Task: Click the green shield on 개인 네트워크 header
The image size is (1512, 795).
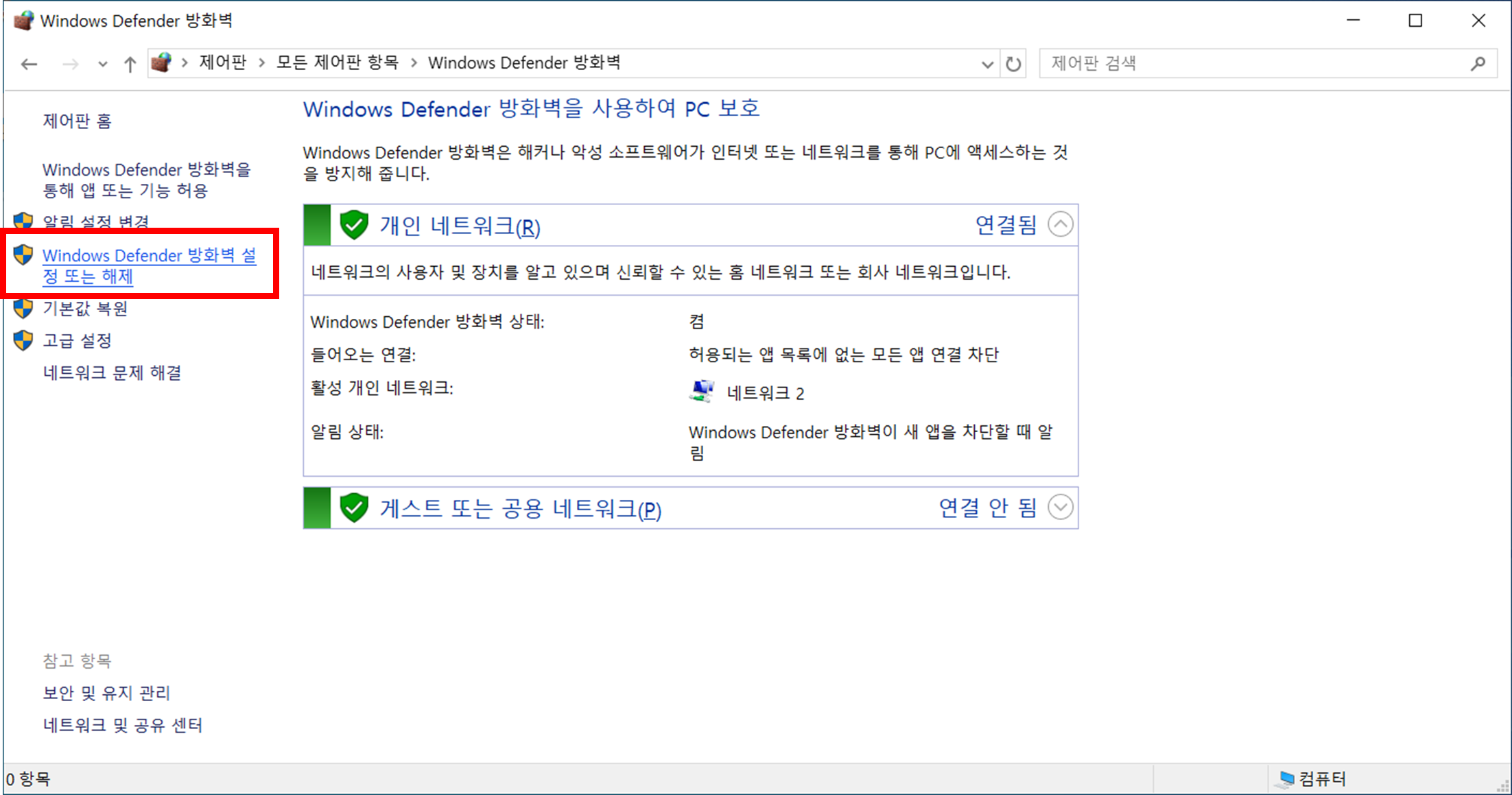Action: (x=354, y=224)
